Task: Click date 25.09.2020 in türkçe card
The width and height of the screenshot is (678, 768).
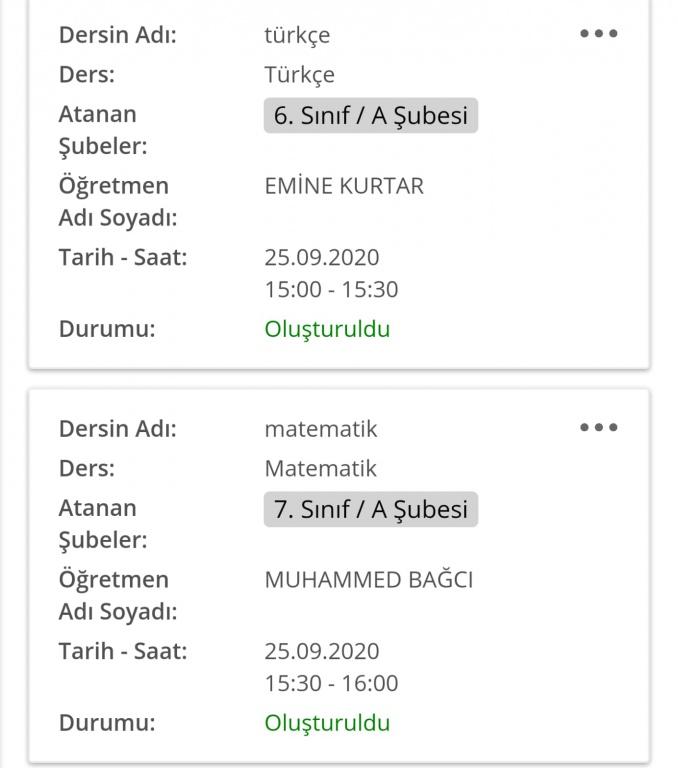Action: [322, 257]
